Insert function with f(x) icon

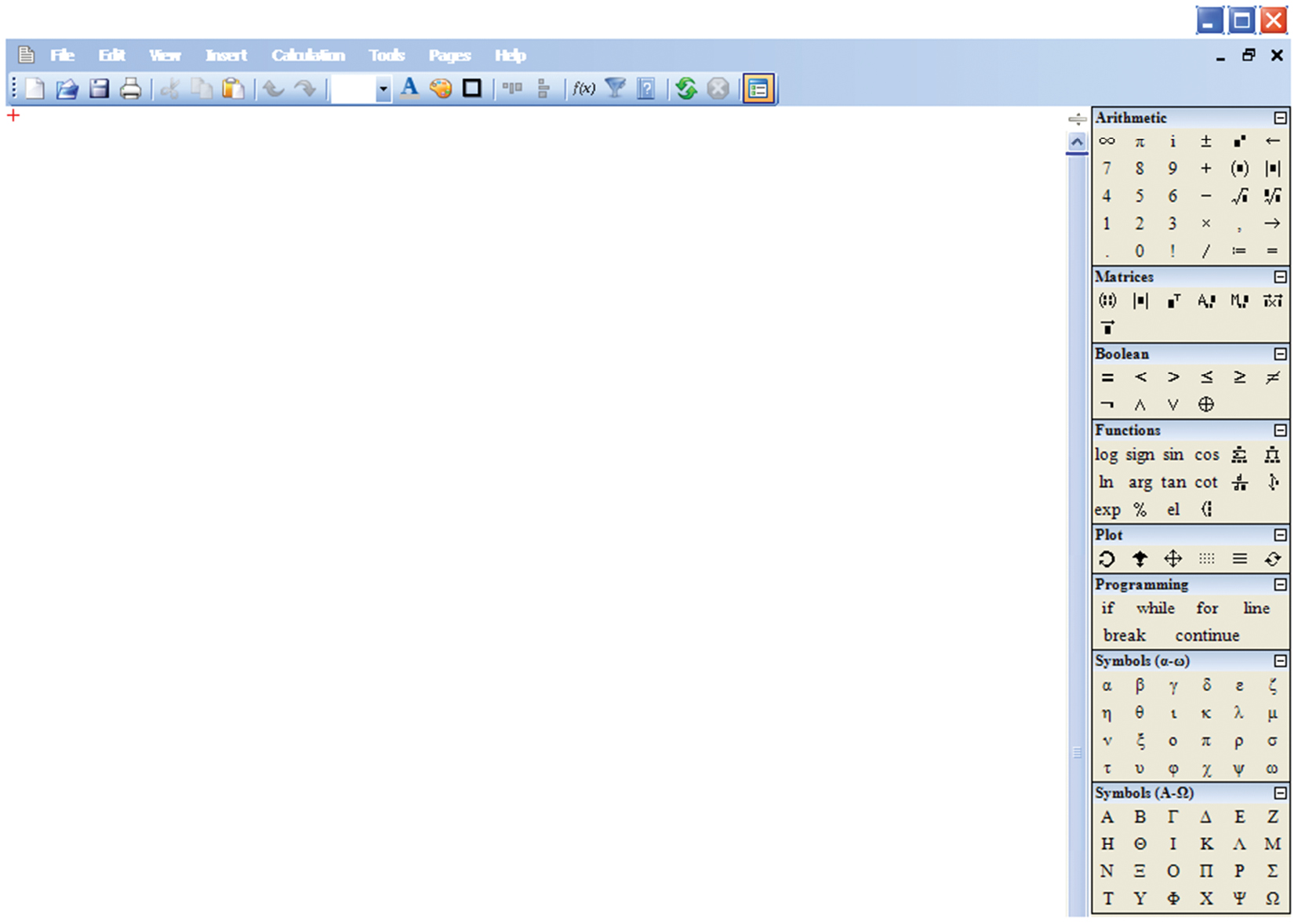[584, 89]
